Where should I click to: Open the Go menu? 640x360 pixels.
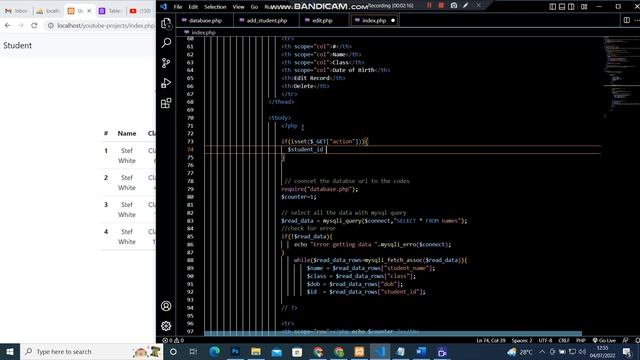(x=254, y=7)
